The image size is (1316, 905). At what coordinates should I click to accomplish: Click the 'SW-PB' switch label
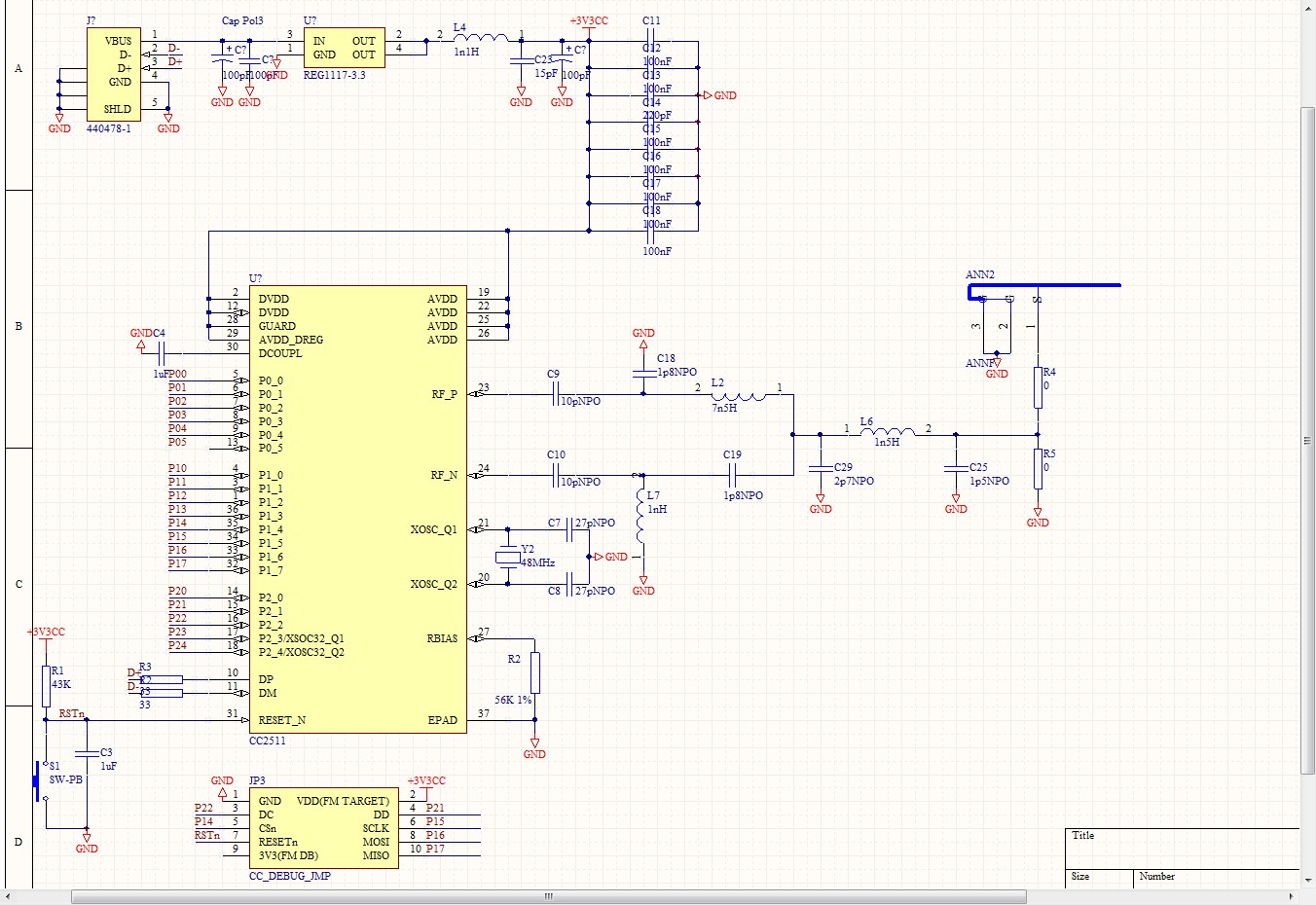click(x=66, y=779)
